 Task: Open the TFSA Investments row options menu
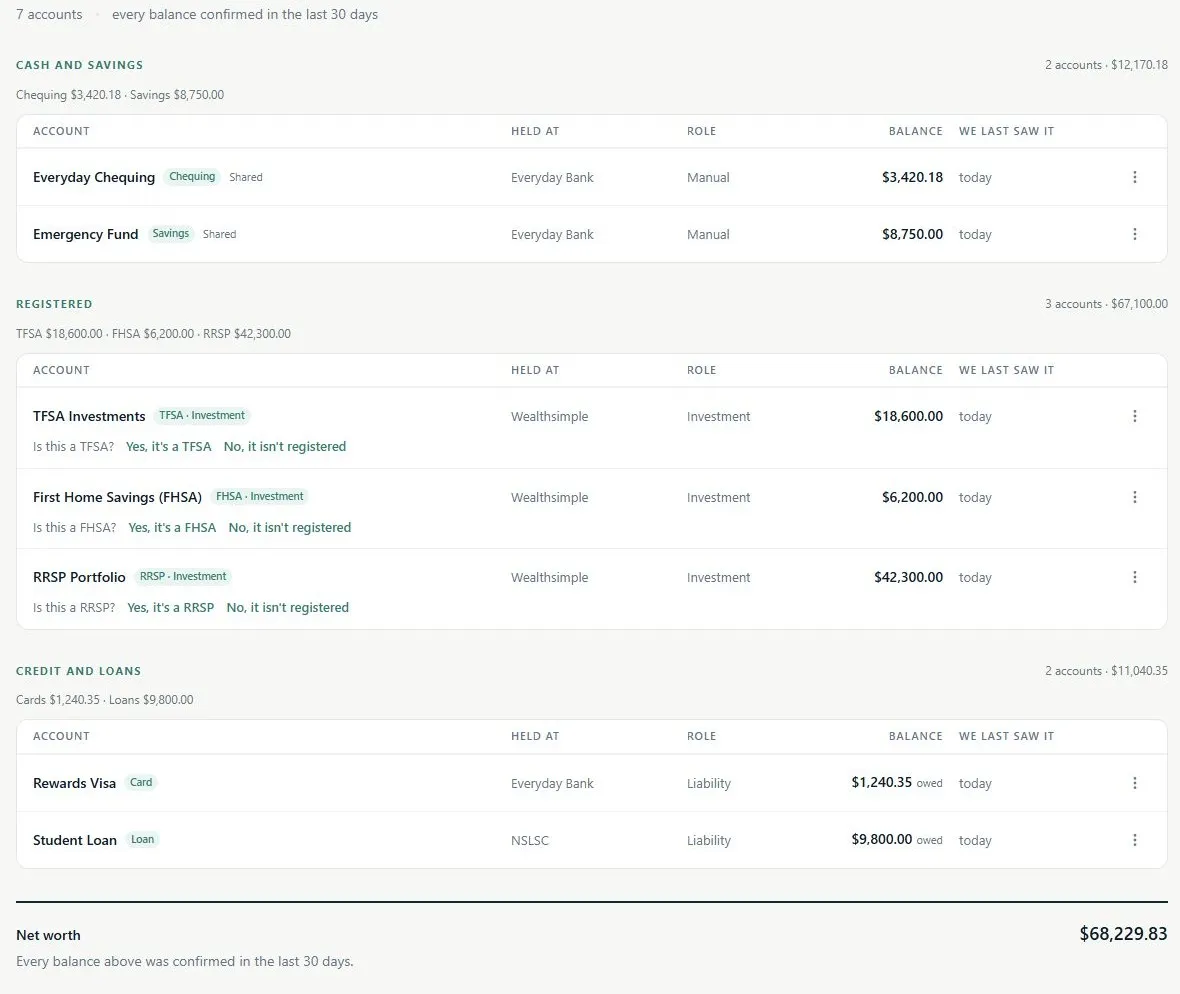tap(1134, 416)
